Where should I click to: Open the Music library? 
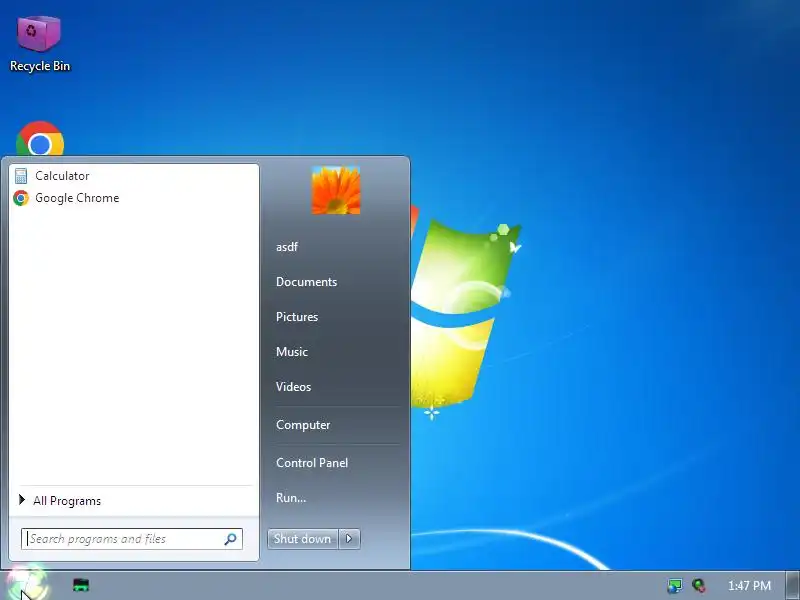[292, 352]
